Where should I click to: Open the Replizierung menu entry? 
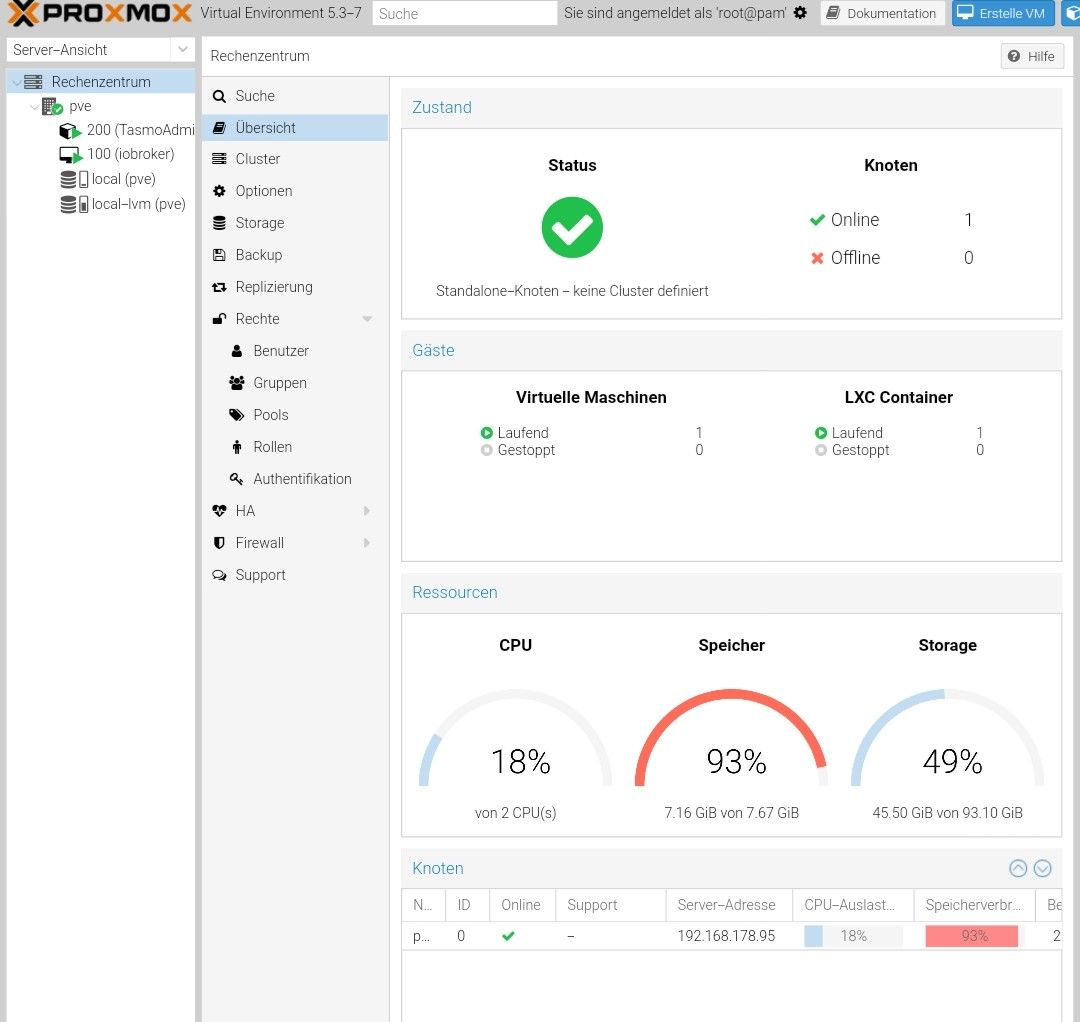click(295, 287)
